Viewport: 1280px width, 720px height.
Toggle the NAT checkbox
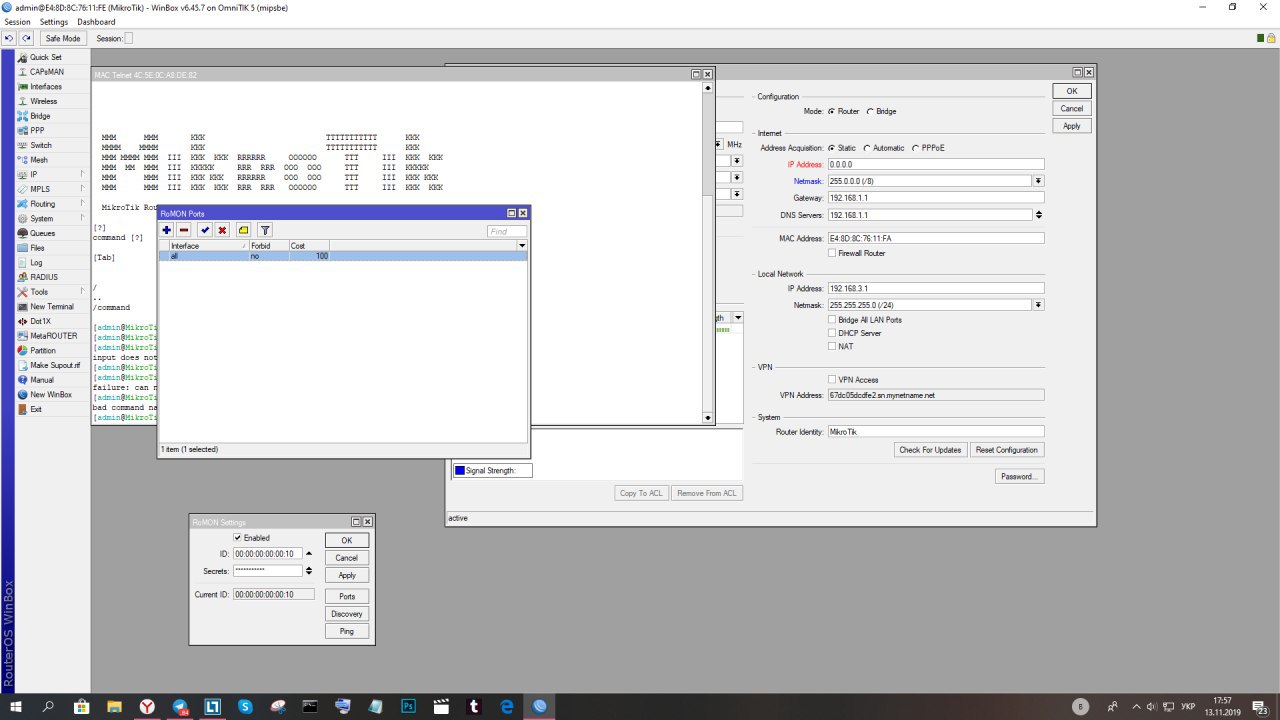point(832,346)
